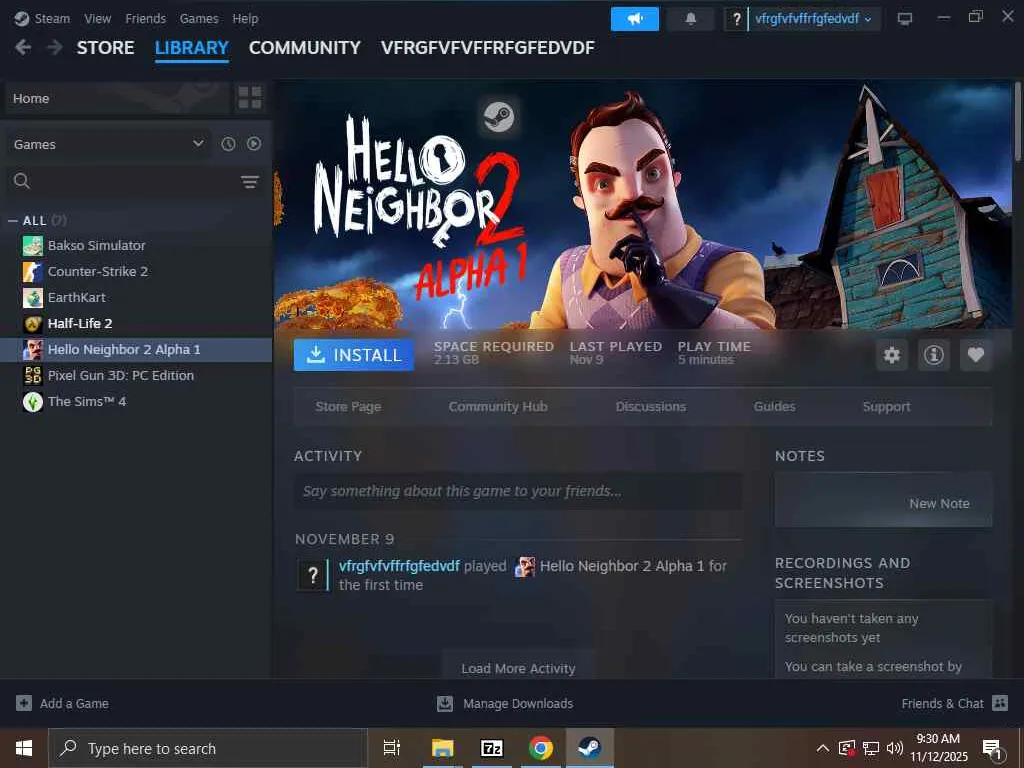The width and height of the screenshot is (1024, 768).
Task: Open the Support link
Action: coord(886,406)
